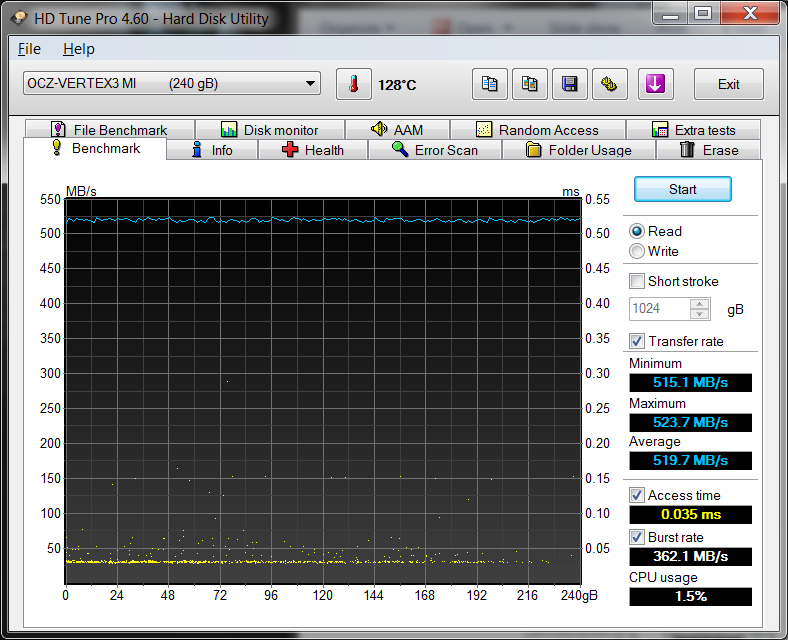Open the Help menu
The image size is (788, 640).
[x=78, y=49]
